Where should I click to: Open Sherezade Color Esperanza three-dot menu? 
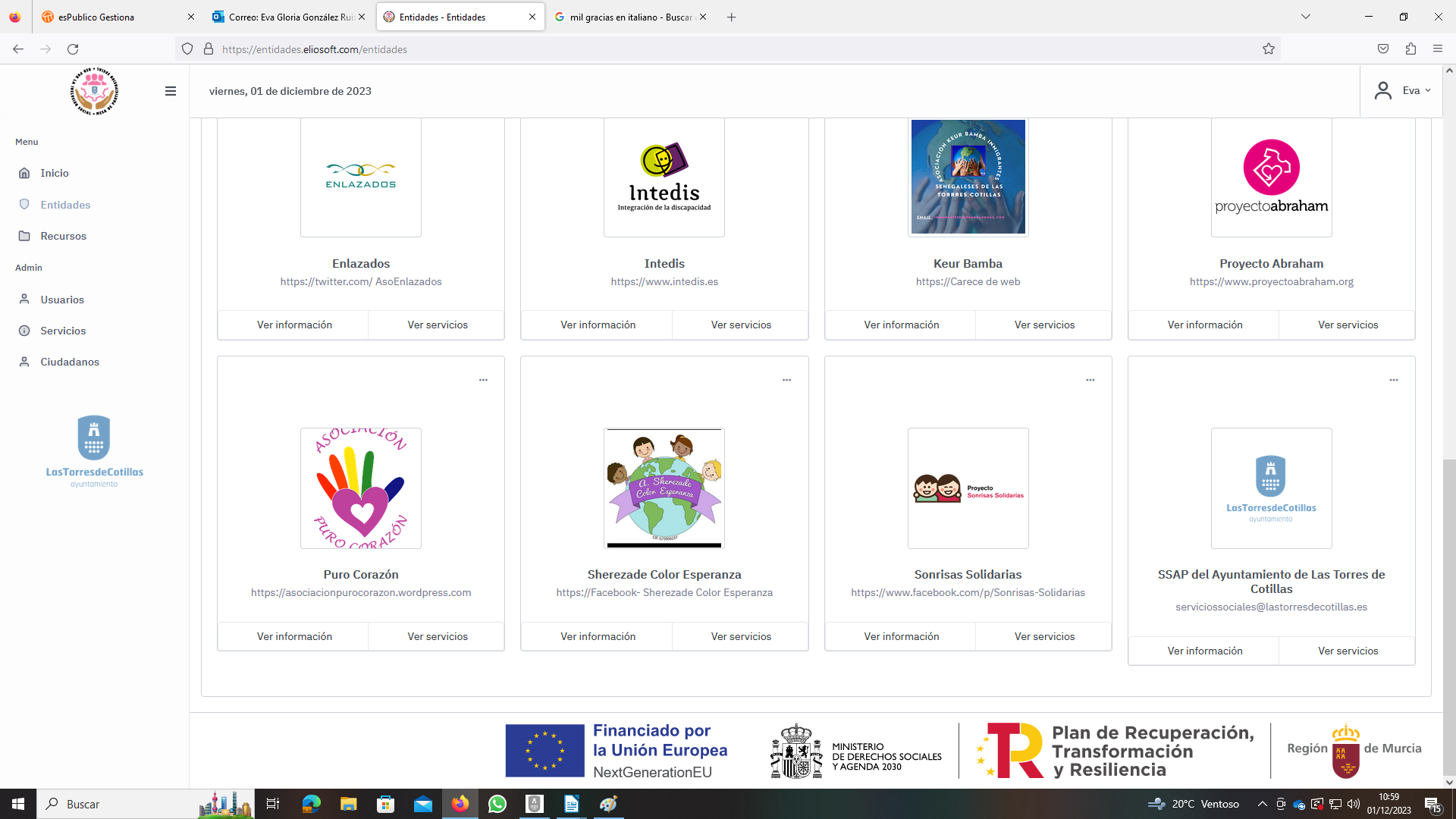[x=786, y=380]
